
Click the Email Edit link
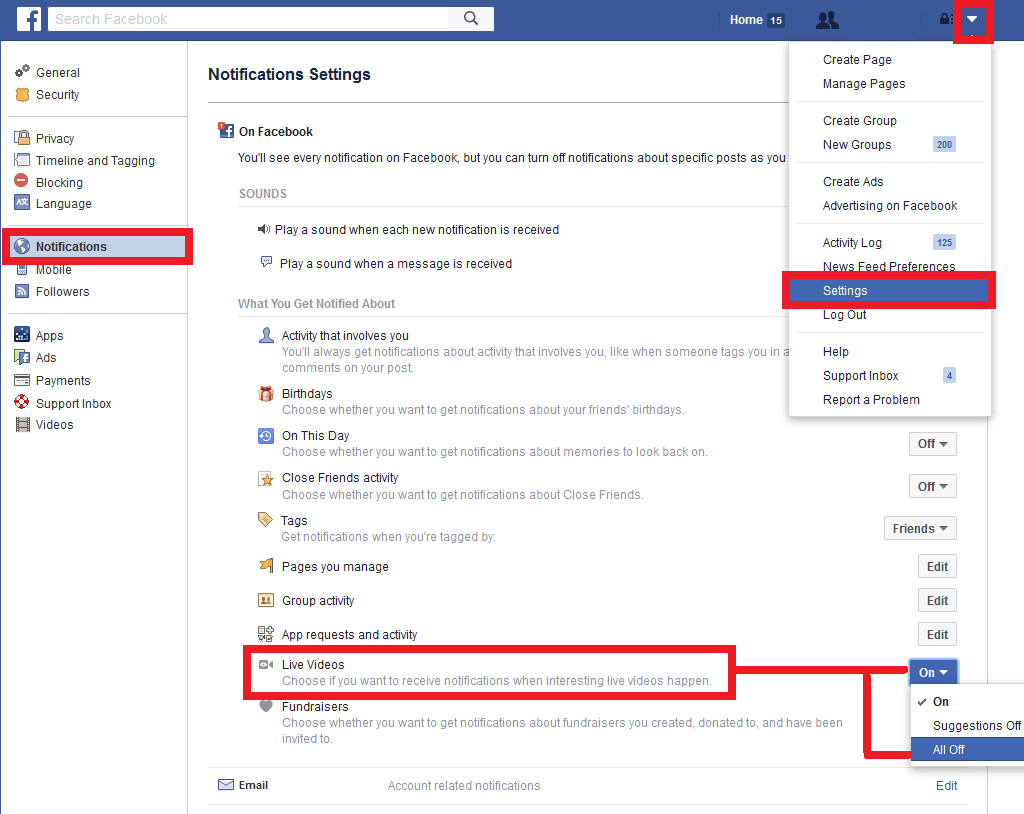tap(946, 786)
